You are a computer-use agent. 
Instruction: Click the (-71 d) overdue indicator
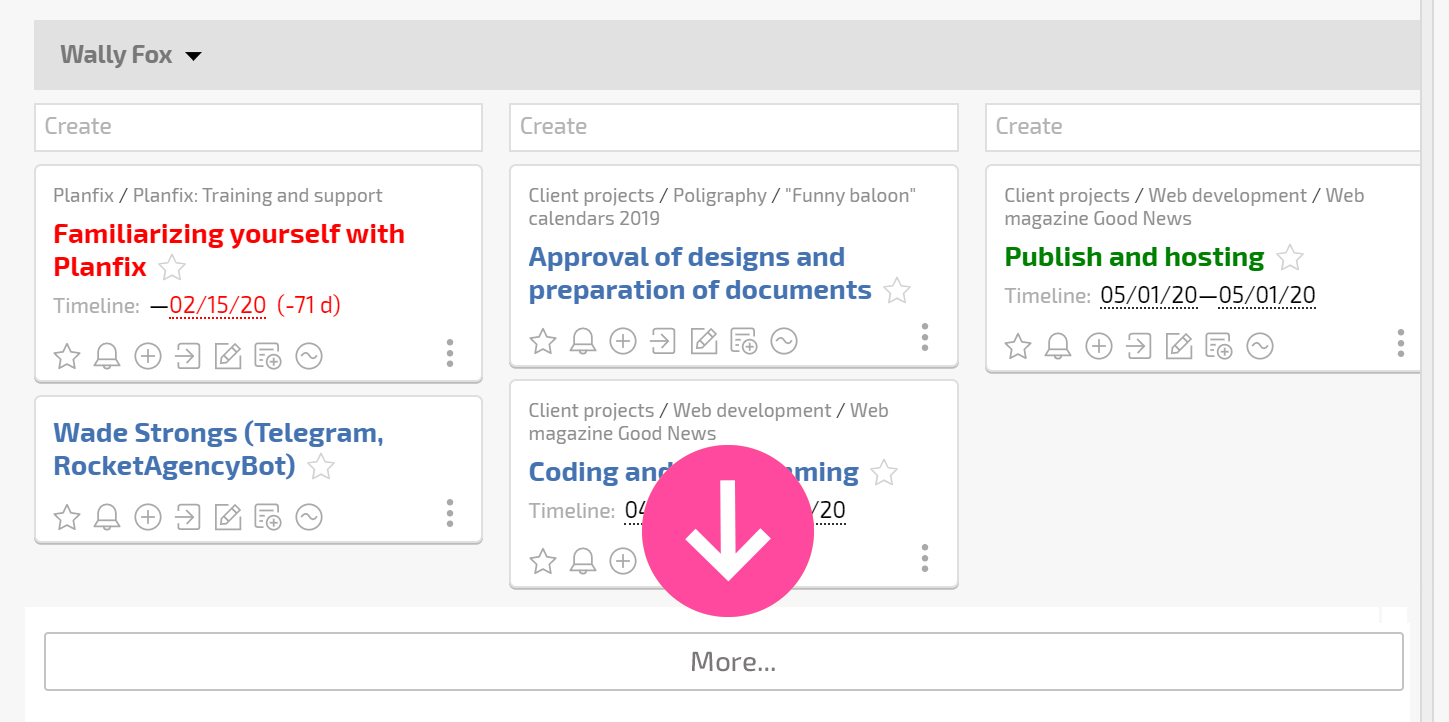coord(309,305)
